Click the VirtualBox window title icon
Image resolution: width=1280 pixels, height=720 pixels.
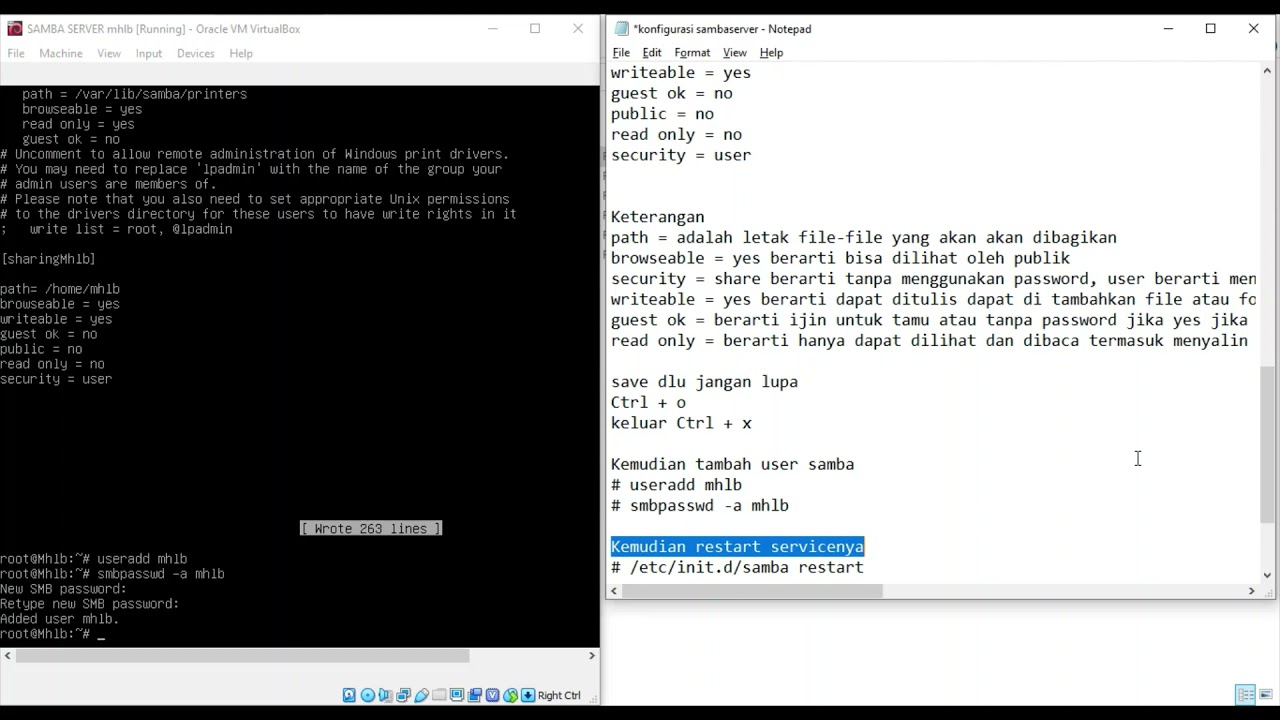14,28
